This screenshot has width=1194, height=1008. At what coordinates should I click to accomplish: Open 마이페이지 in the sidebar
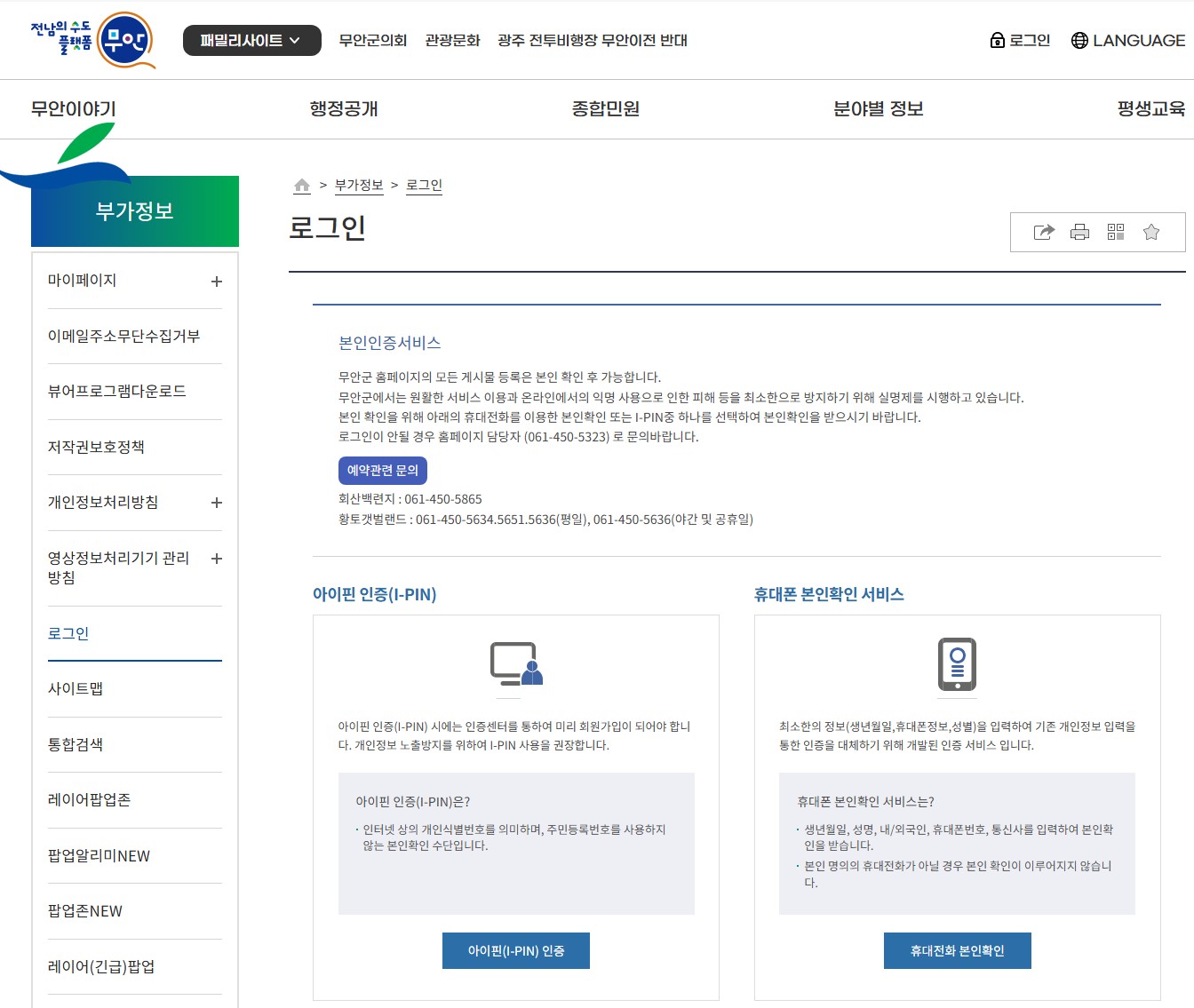(x=82, y=281)
